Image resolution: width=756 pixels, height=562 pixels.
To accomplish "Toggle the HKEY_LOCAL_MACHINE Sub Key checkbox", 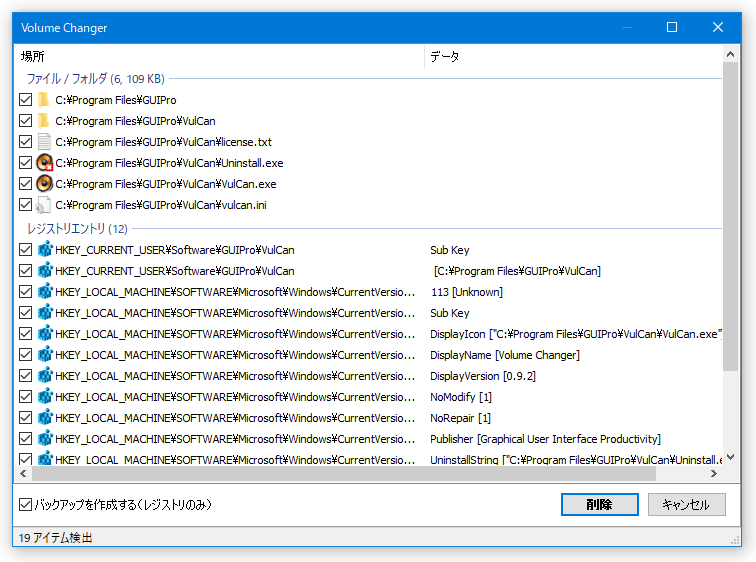I will (26, 313).
